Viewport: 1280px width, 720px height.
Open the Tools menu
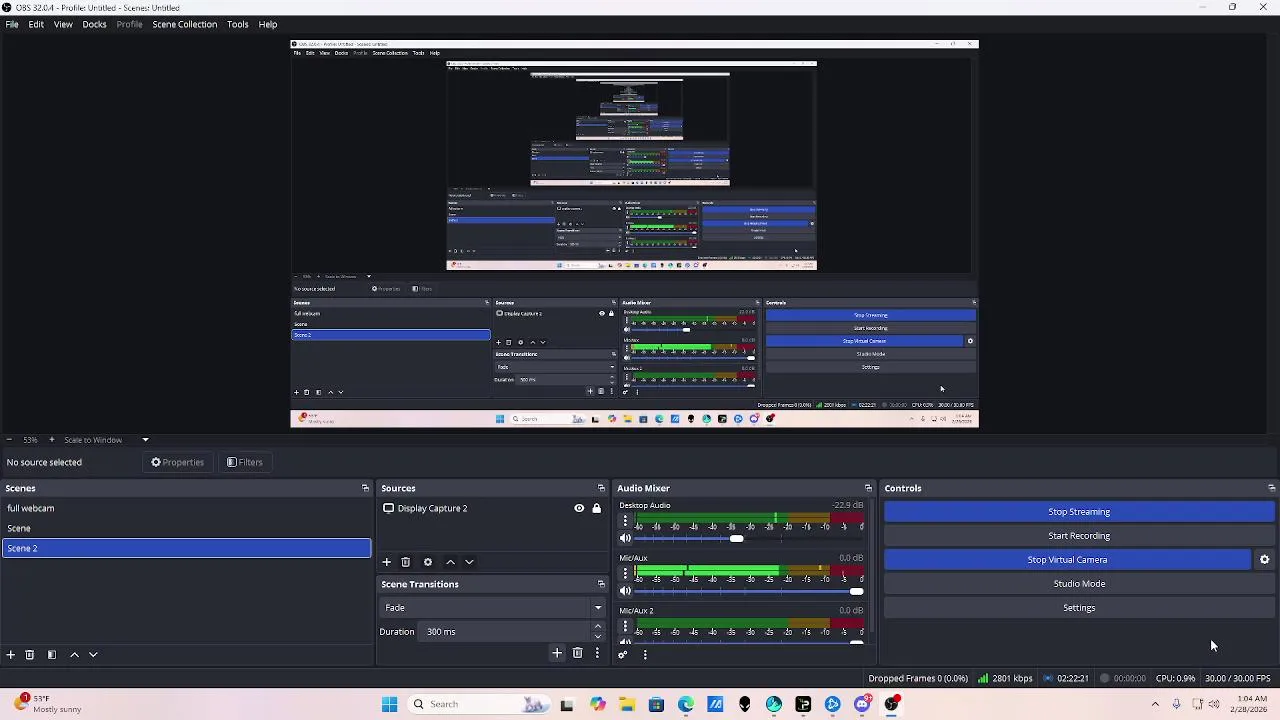tap(237, 24)
